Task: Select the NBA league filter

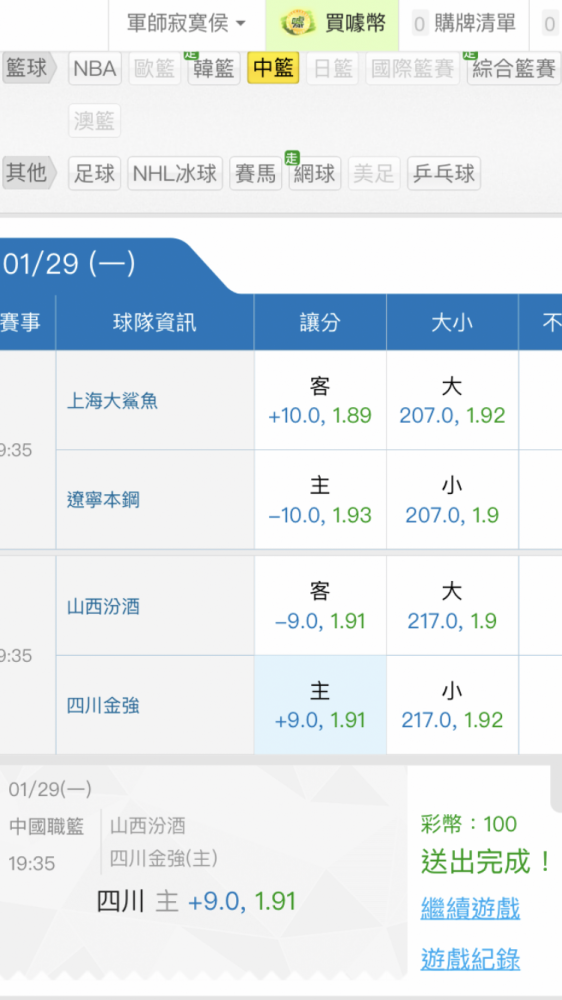Action: pos(95,68)
